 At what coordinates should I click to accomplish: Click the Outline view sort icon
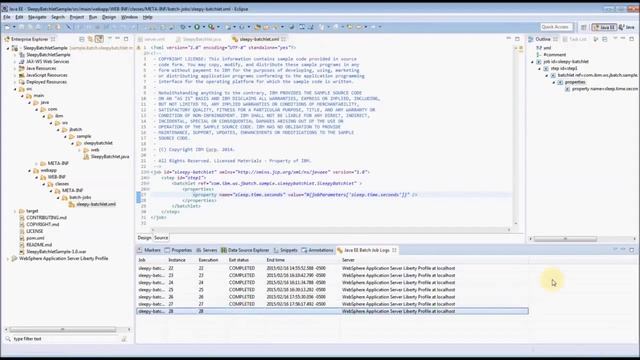[x=596, y=39]
